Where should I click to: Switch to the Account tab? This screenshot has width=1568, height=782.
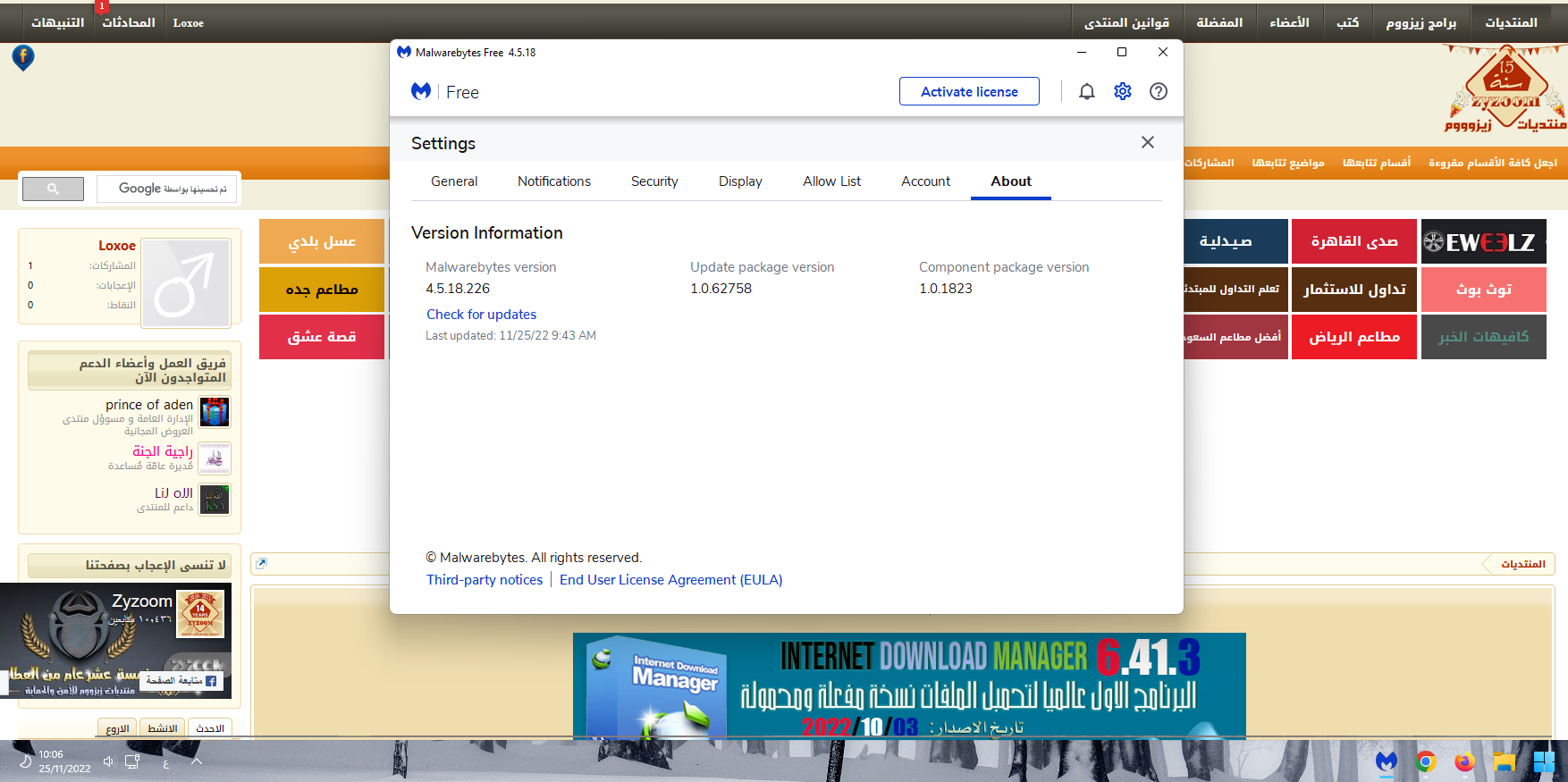point(925,181)
